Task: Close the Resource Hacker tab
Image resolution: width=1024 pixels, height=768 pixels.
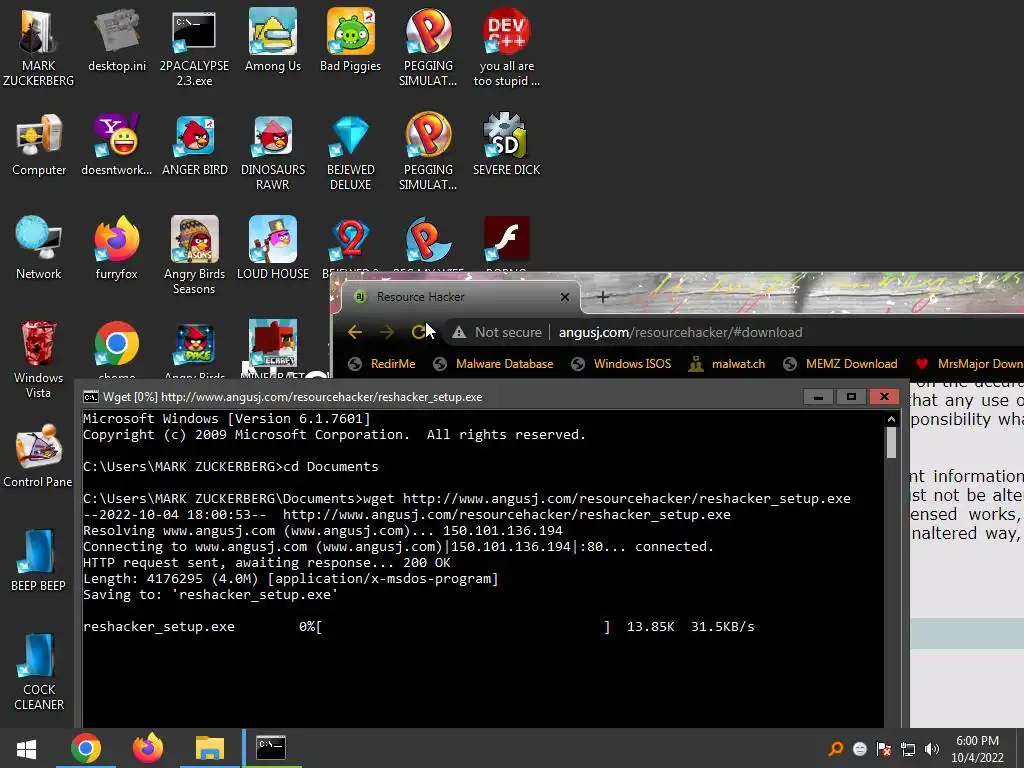Action: pyautogui.click(x=565, y=297)
